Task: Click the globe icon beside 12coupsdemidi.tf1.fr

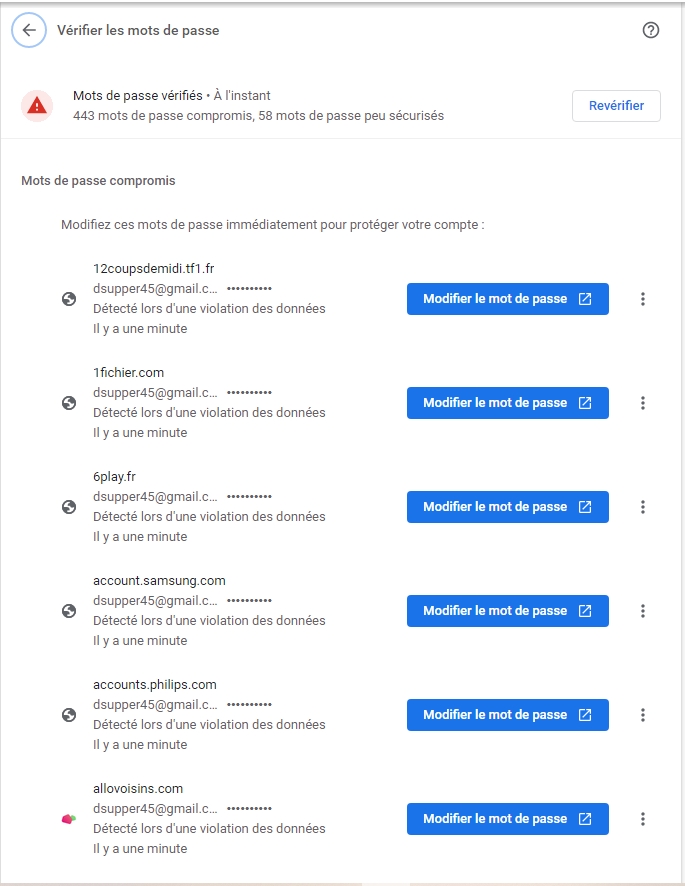Action: point(69,299)
